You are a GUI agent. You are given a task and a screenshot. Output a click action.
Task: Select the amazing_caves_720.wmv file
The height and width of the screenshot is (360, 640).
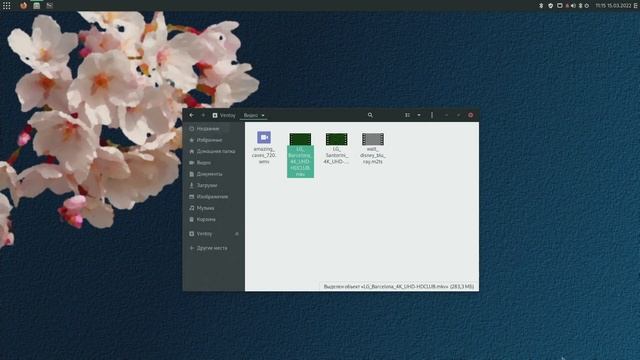(264, 147)
